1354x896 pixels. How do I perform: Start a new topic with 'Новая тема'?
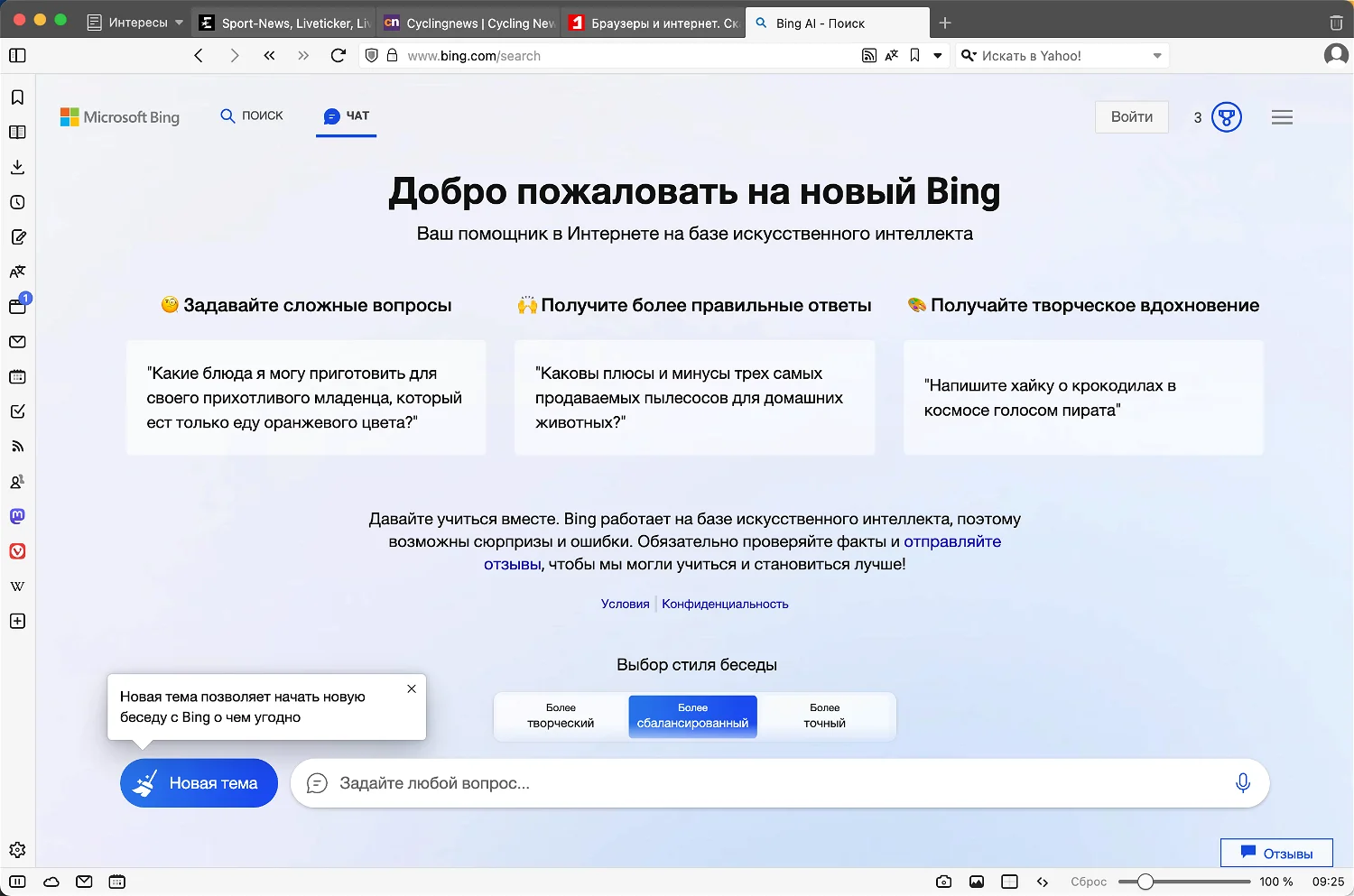(x=199, y=783)
